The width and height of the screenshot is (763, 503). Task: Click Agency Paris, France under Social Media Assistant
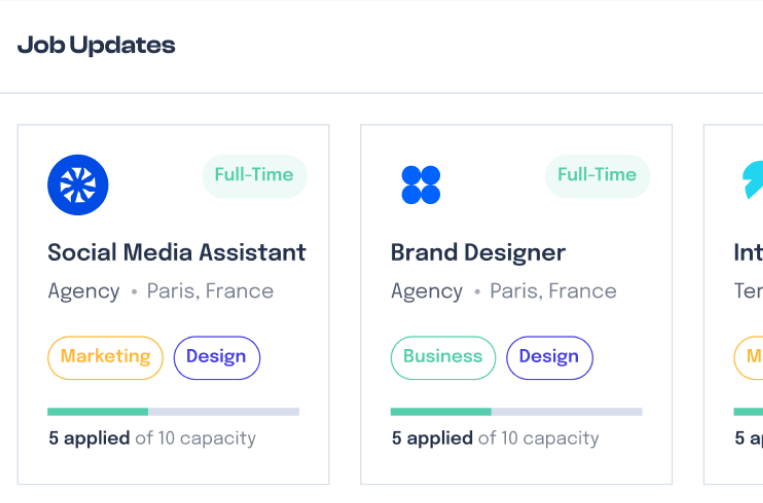coord(161,291)
